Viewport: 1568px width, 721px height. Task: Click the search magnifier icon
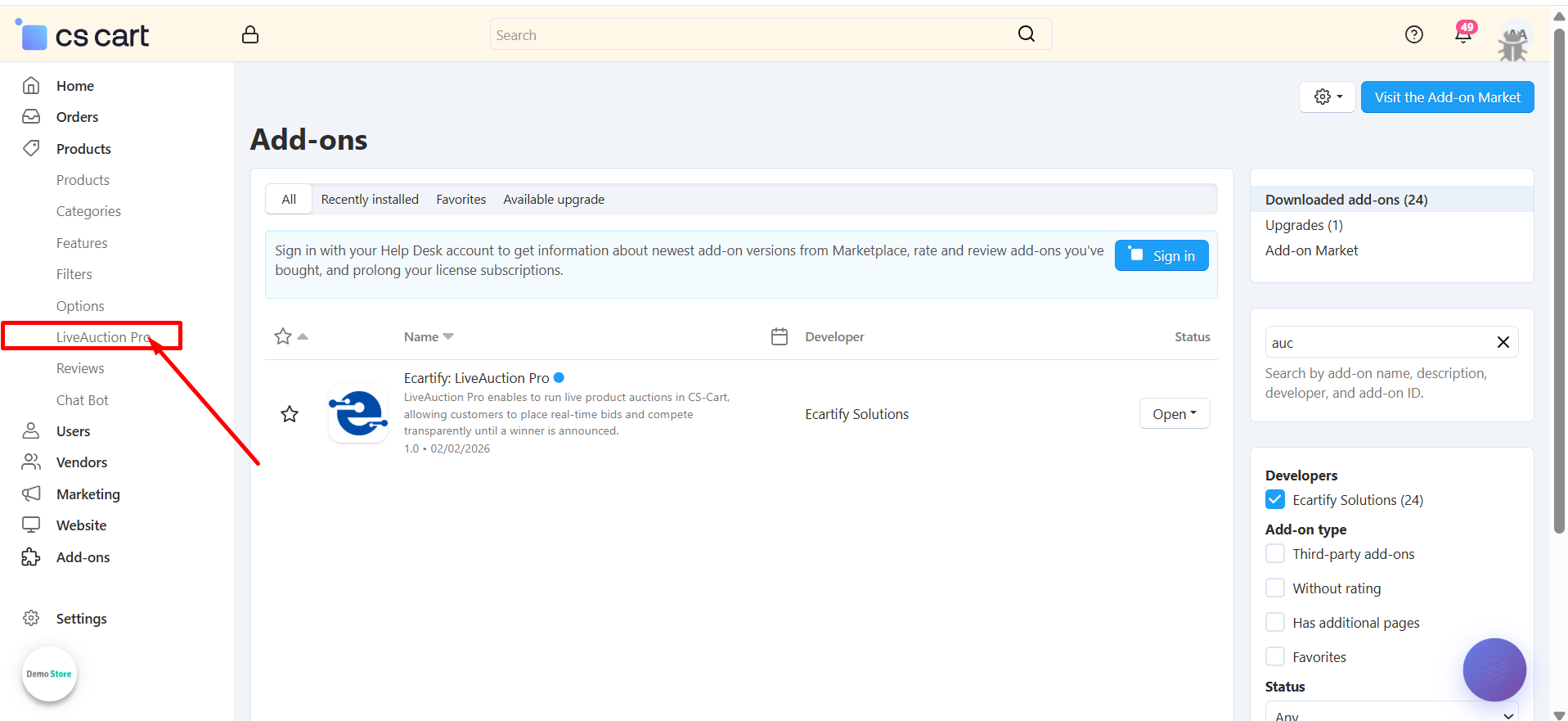(1026, 34)
